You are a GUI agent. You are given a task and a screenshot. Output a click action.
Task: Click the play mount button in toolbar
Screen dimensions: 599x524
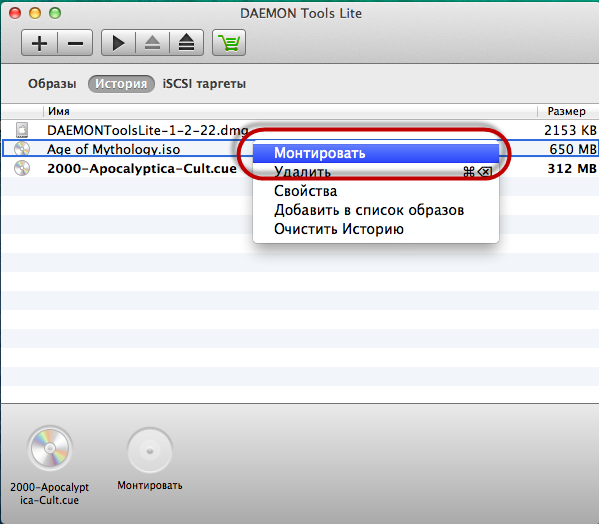118,43
